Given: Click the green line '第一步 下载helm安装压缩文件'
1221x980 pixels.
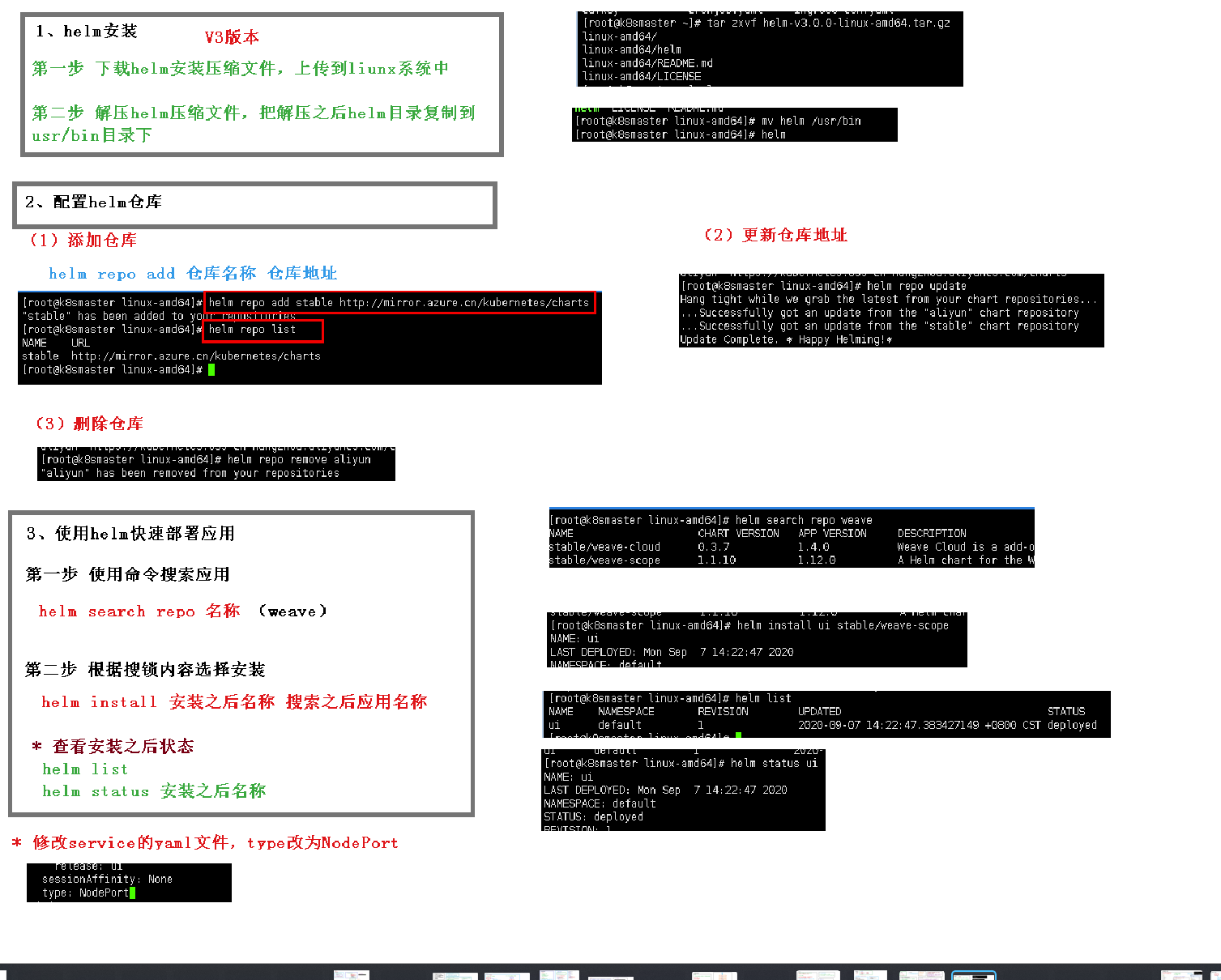Looking at the screenshot, I should click(x=240, y=69).
